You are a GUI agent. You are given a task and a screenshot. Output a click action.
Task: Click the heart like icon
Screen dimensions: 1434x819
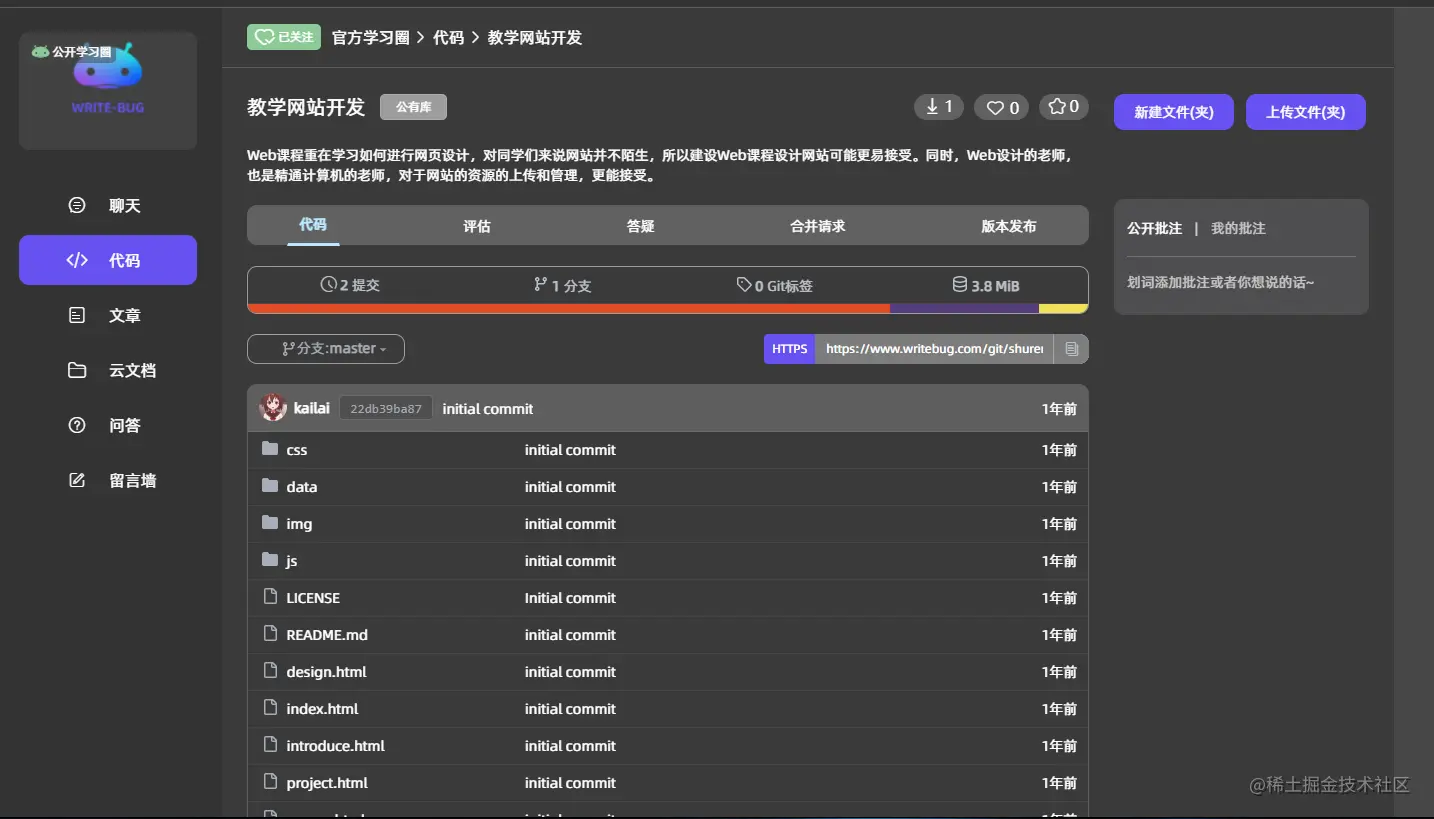[995, 107]
